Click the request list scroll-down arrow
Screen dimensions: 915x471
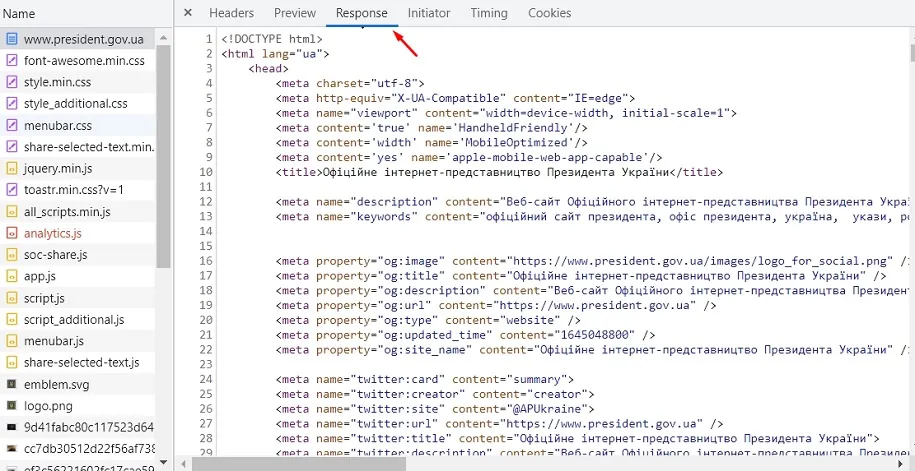tap(163, 463)
